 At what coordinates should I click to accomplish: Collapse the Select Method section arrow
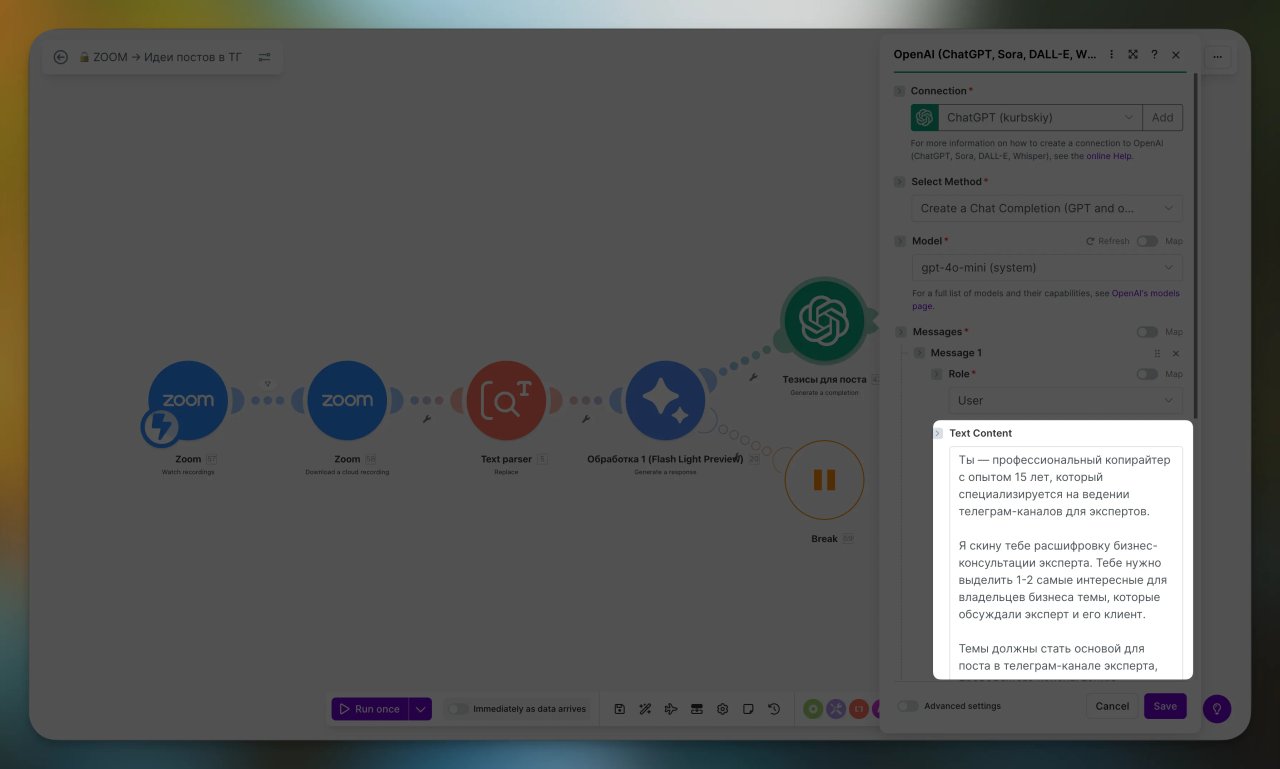(x=899, y=182)
